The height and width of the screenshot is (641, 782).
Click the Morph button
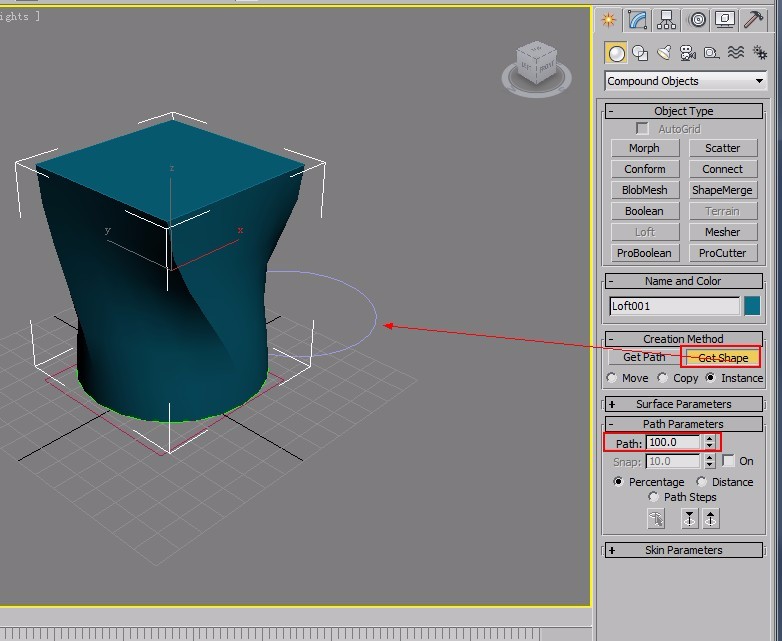(x=645, y=148)
